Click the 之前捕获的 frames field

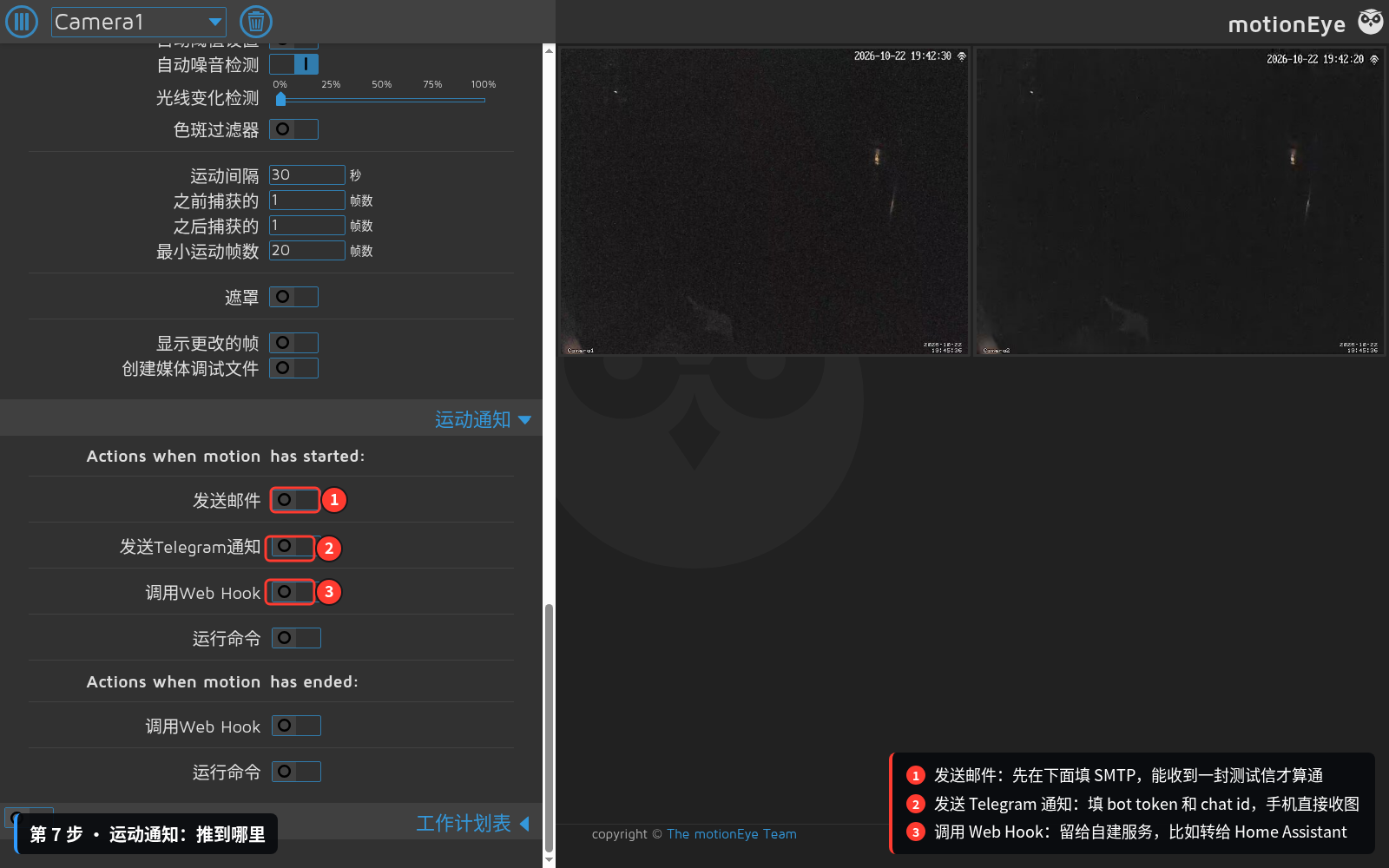pos(307,200)
